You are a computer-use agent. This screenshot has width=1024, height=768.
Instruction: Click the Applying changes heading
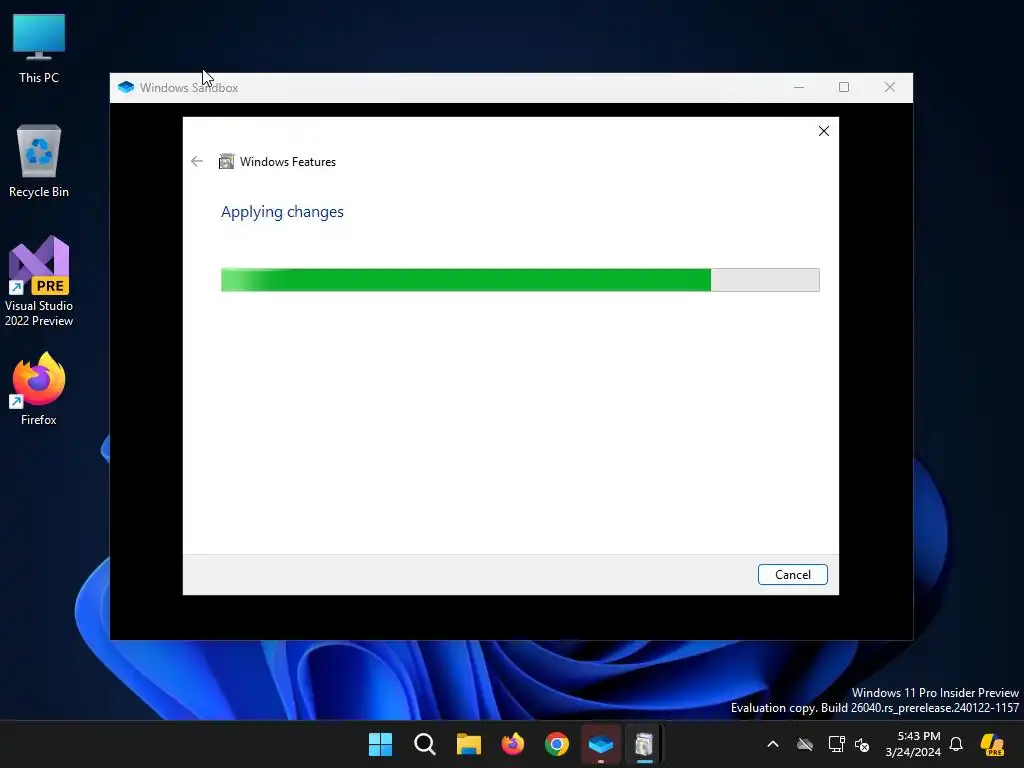coord(282,212)
